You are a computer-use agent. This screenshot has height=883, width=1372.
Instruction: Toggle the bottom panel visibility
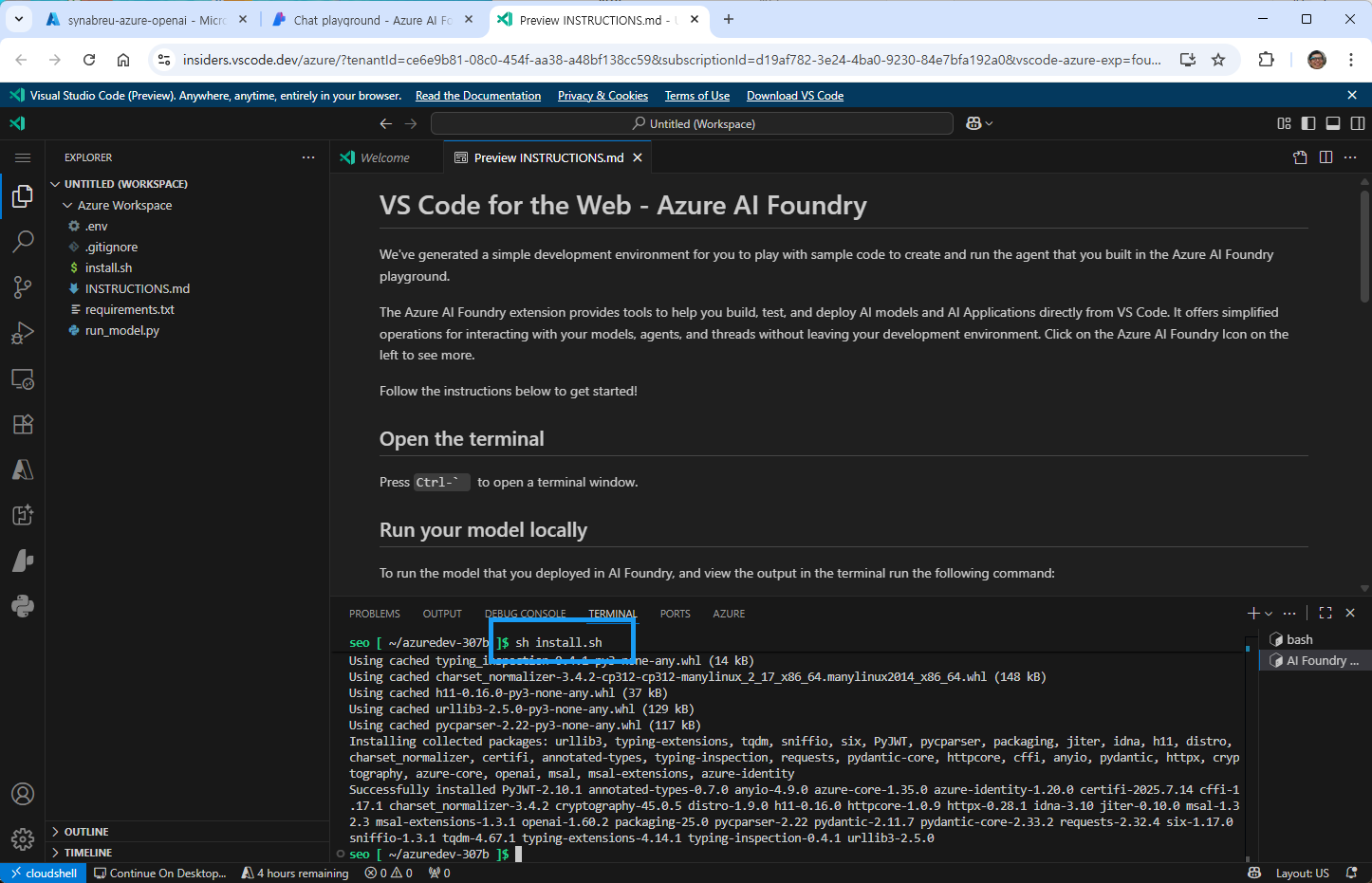[1333, 123]
